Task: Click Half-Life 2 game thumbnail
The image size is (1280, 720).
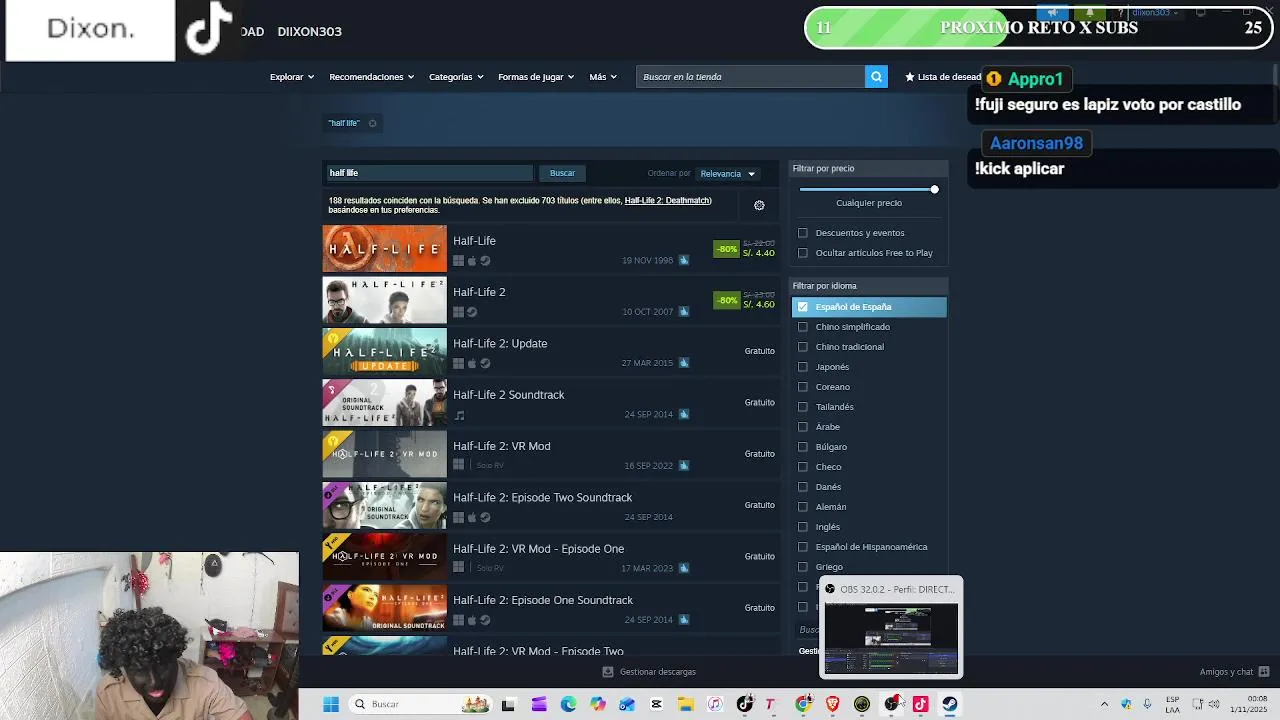Action: tap(384, 300)
